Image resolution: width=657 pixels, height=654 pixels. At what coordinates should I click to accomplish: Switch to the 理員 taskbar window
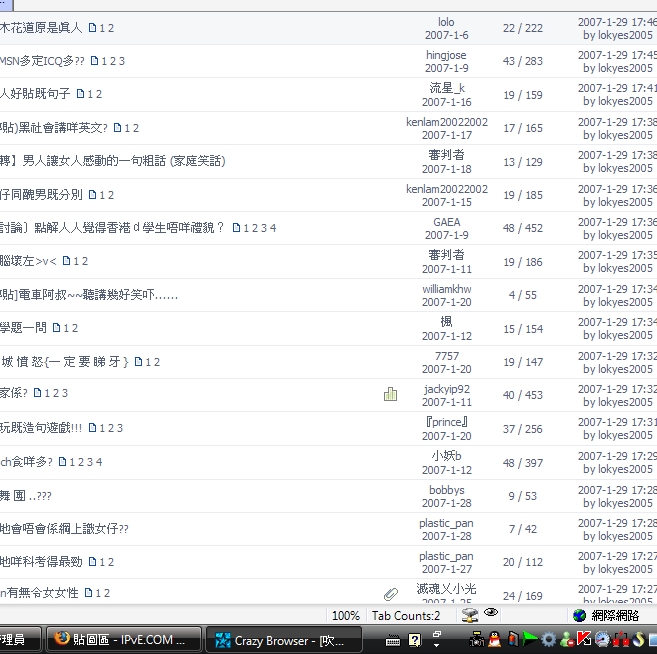[20, 639]
